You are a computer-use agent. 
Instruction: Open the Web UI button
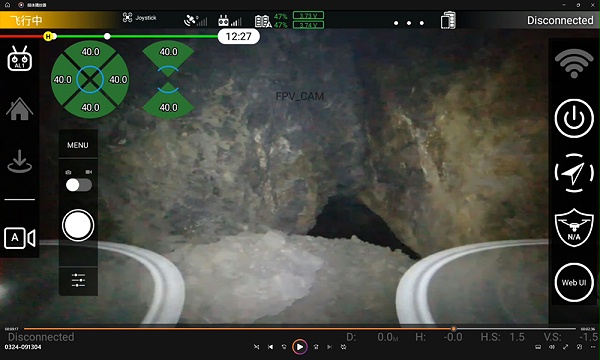[x=574, y=282]
